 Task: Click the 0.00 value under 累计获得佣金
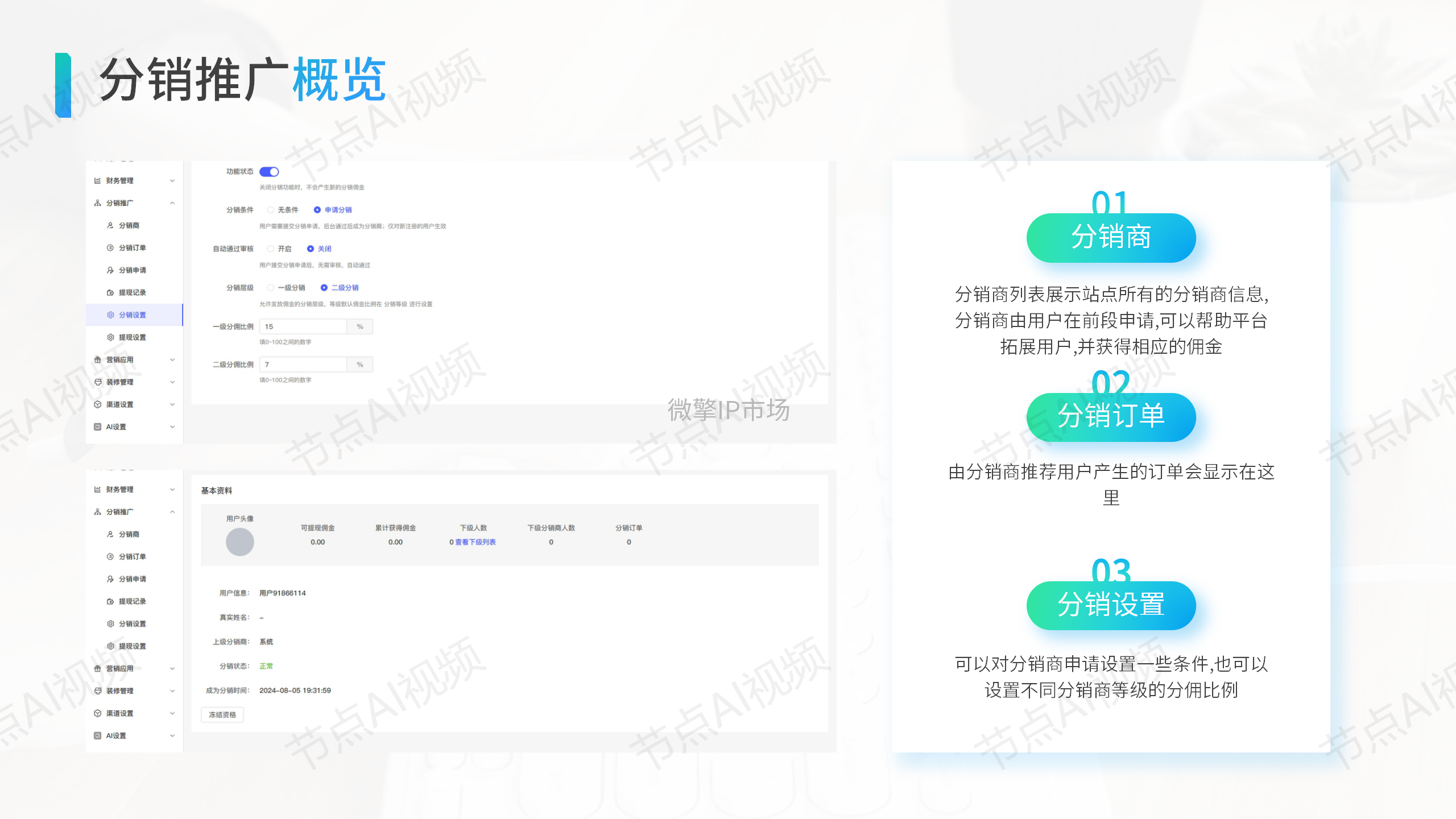coord(395,543)
